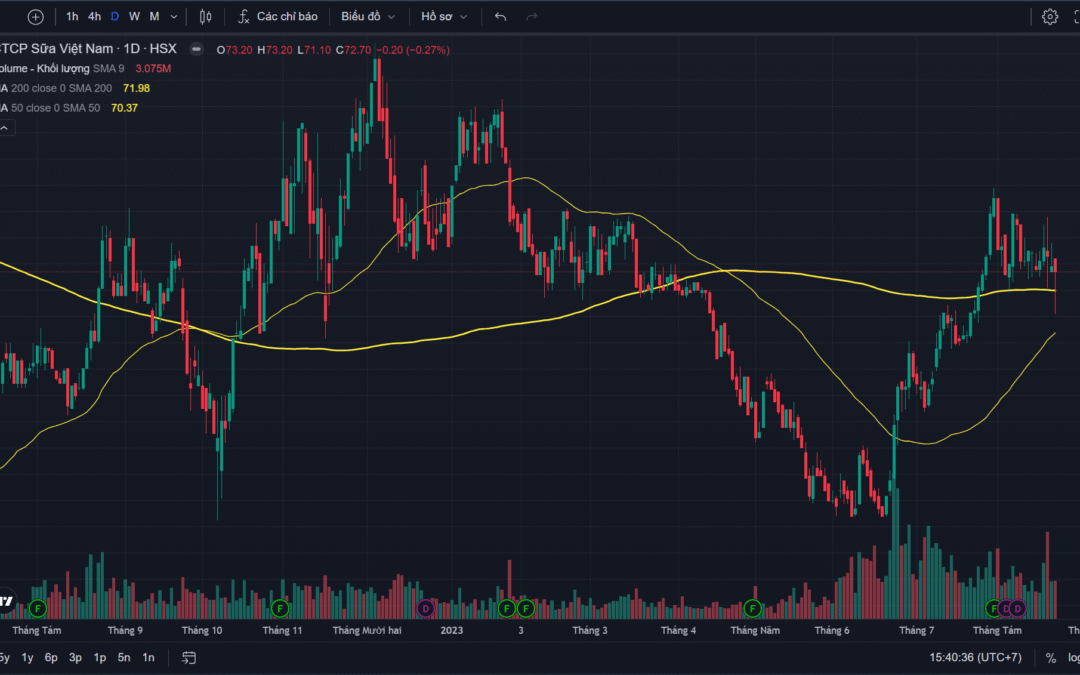Open chart settings gear icon
This screenshot has width=1080, height=675.
1049,16
